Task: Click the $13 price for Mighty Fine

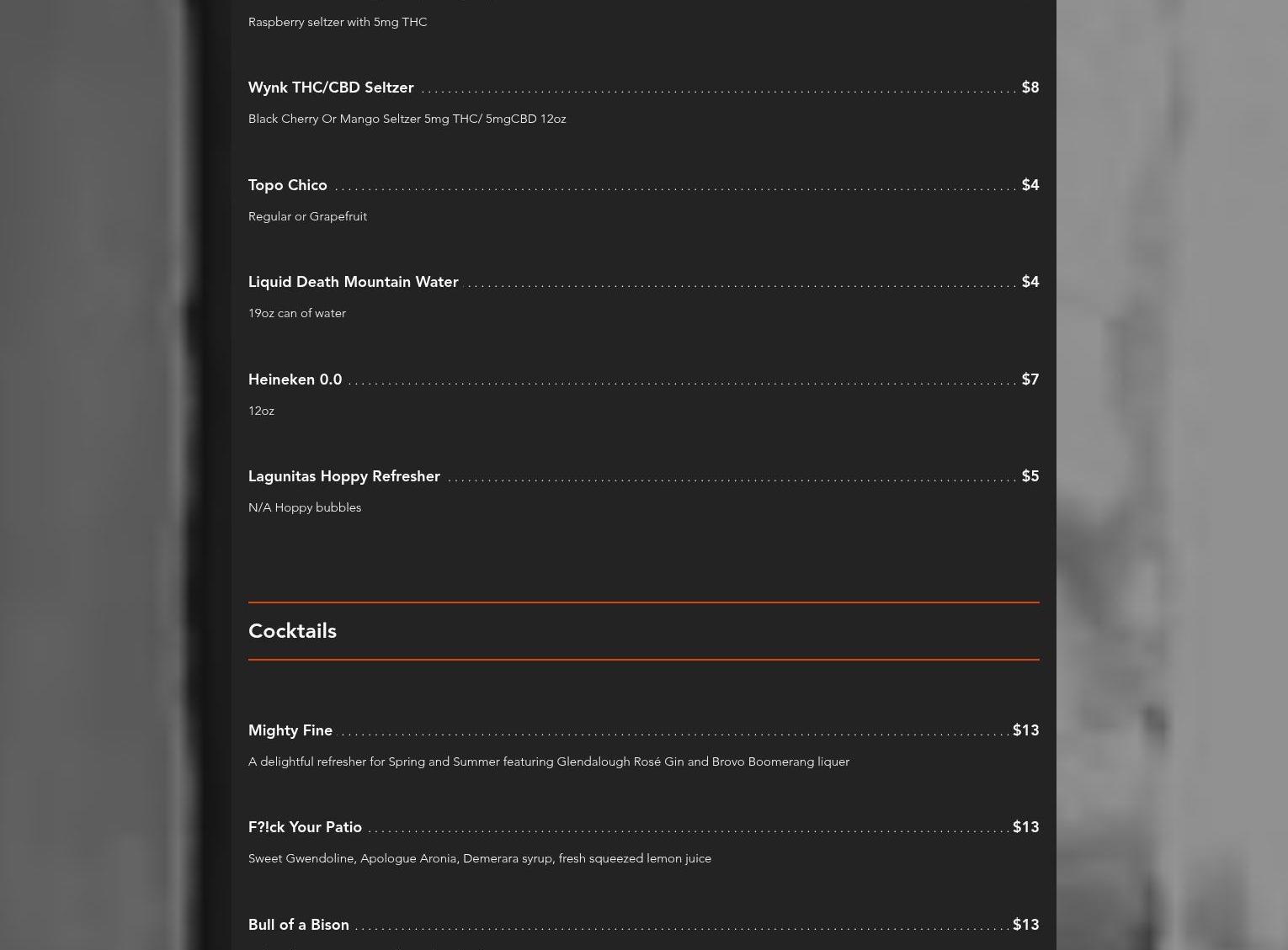Action: pos(1026,730)
